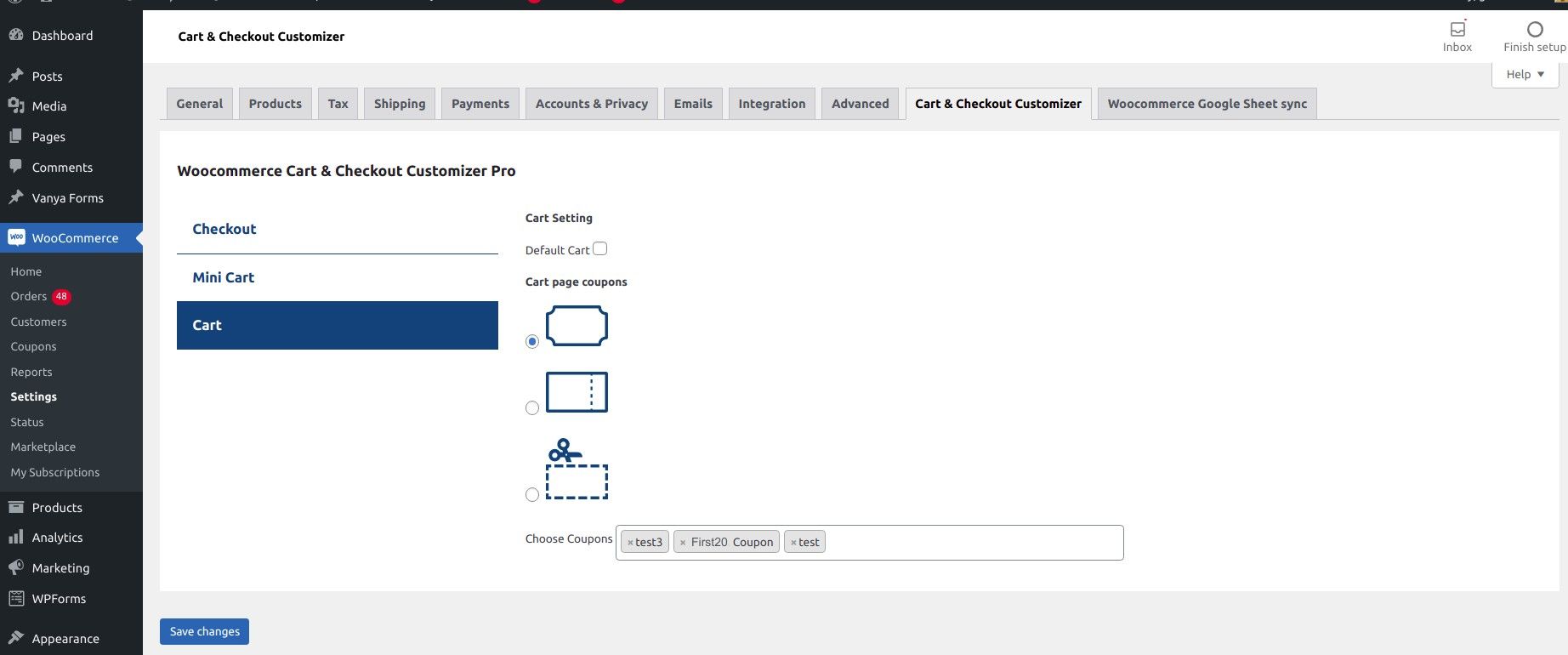Viewport: 1568px width, 655px height.
Task: Open WooCommerce Orders
Action: click(x=29, y=296)
